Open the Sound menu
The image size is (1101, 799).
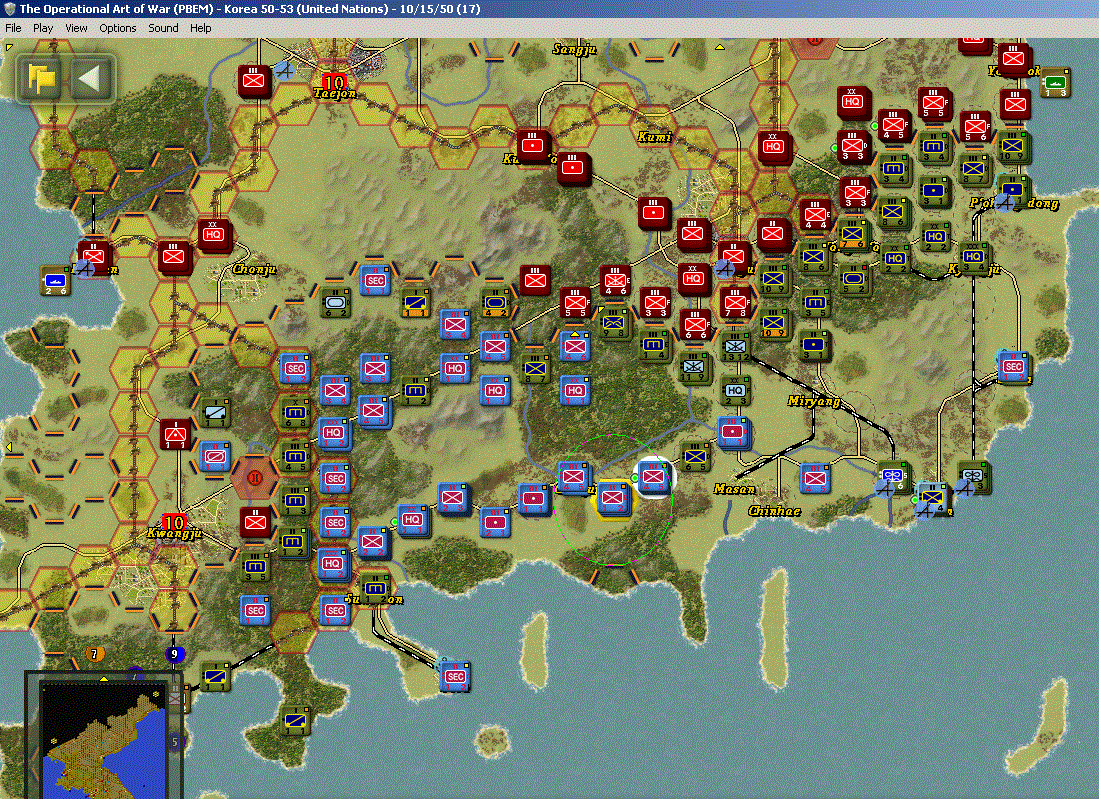[163, 28]
